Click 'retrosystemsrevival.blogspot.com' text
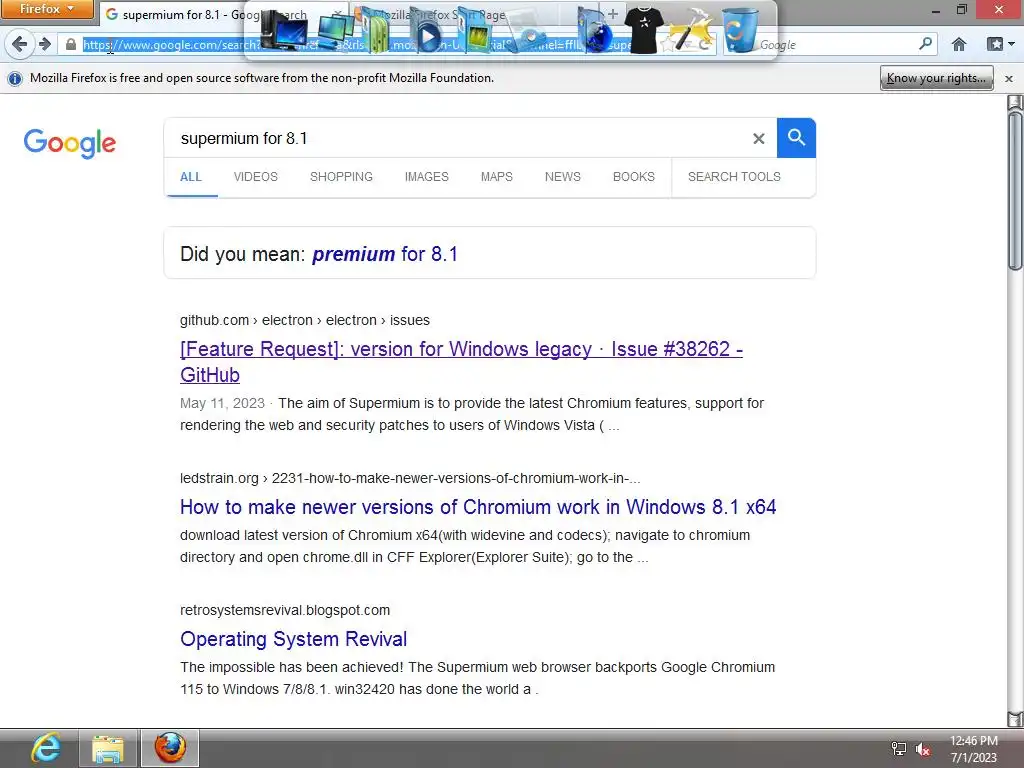Viewport: 1024px width, 768px height. click(x=285, y=610)
